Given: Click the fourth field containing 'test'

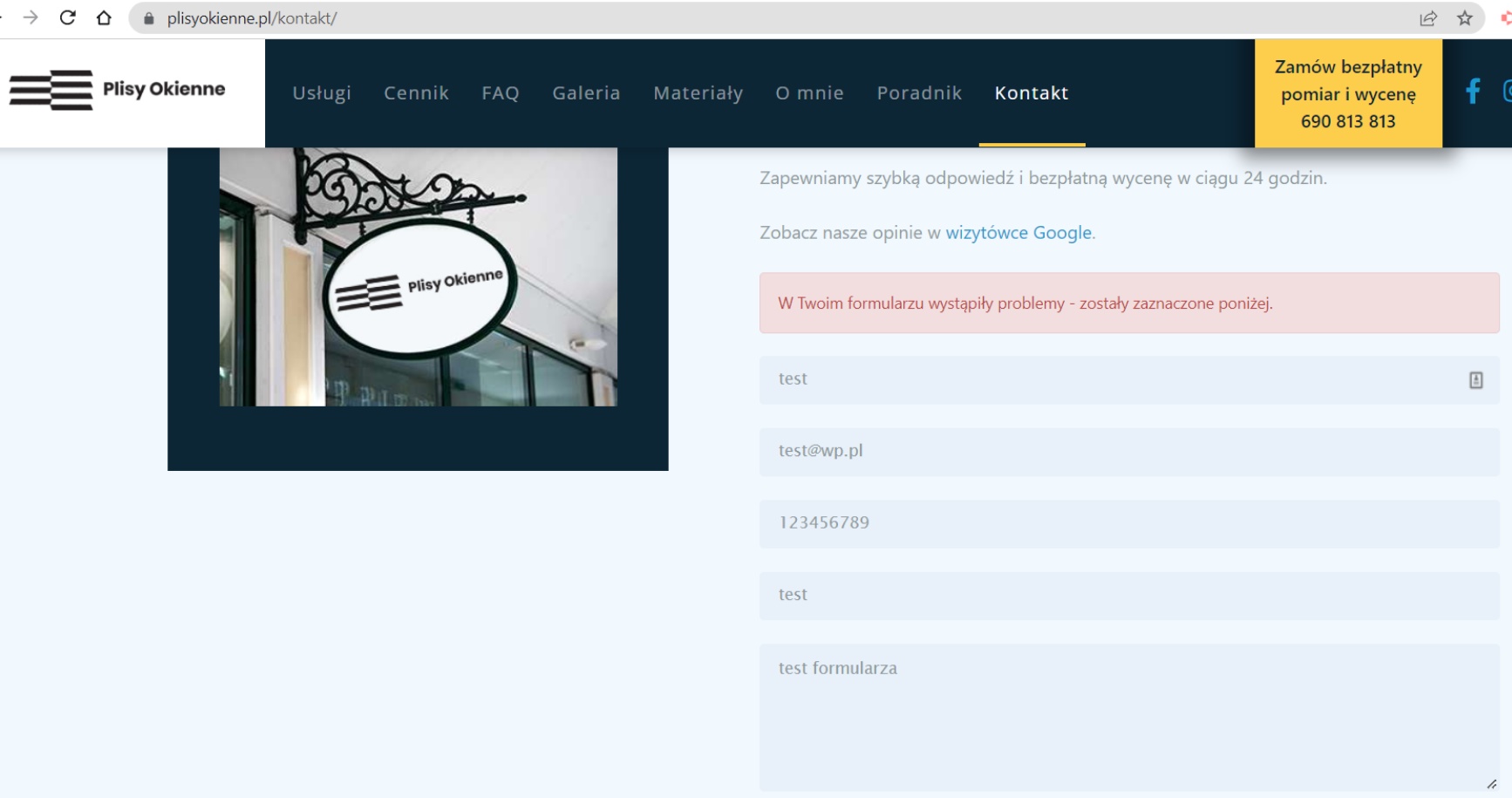Looking at the screenshot, I should [x=1129, y=596].
